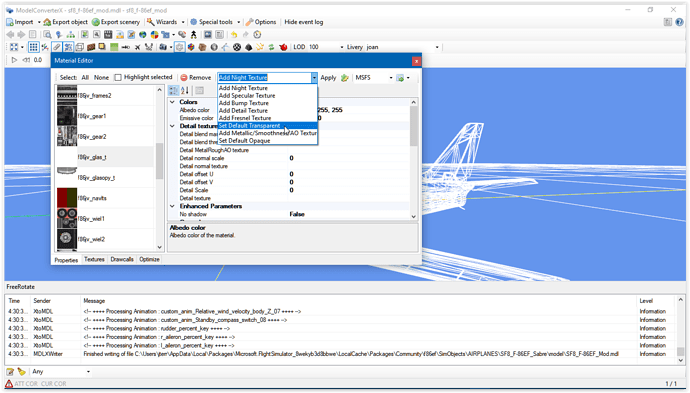Open the Special tools menu
The height and width of the screenshot is (393, 690).
(211, 22)
